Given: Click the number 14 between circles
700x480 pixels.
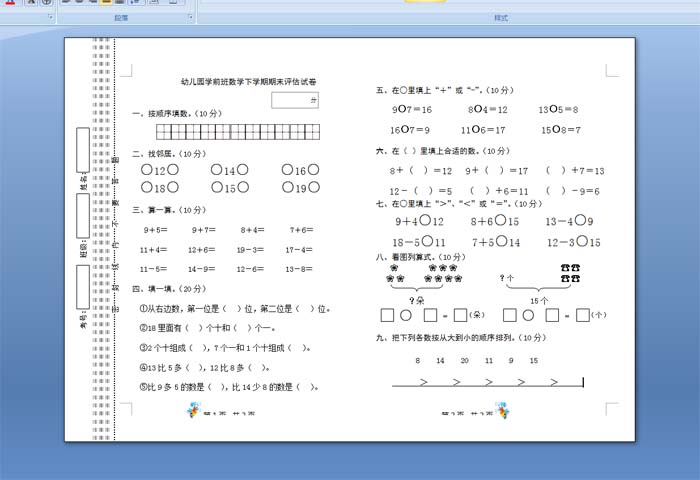Looking at the screenshot, I should click(229, 171).
